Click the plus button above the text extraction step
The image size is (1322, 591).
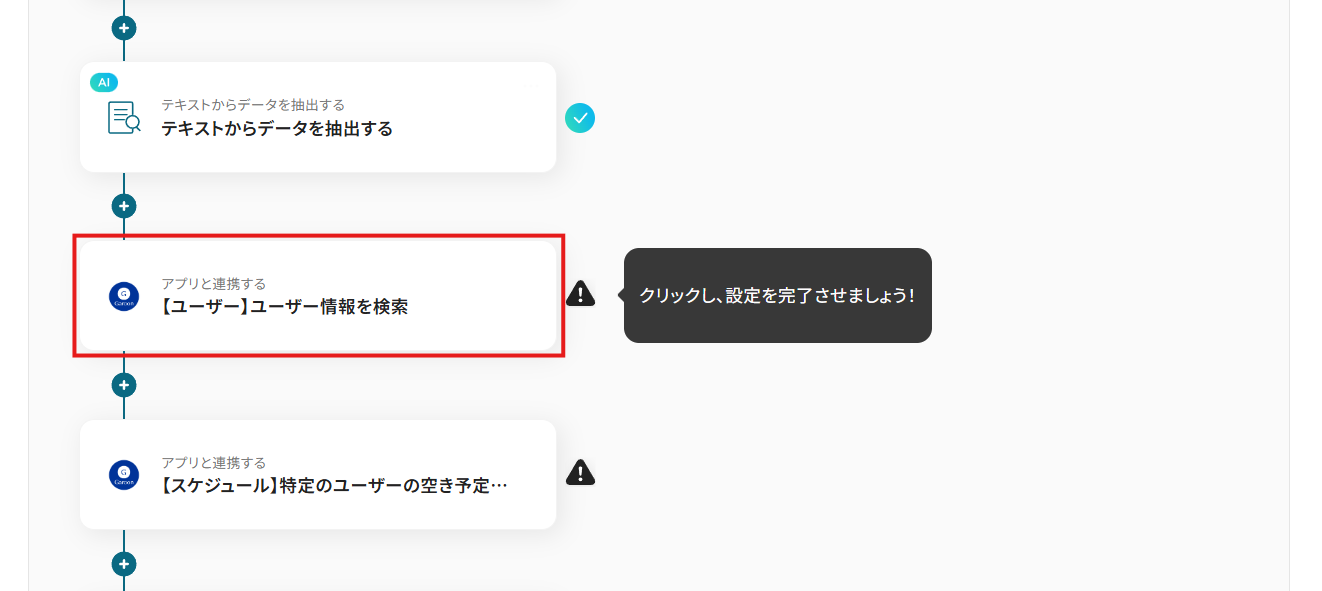124,28
